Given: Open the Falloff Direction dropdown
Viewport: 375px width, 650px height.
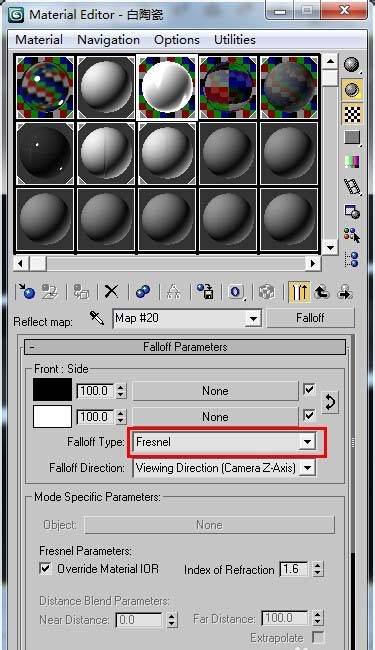Looking at the screenshot, I should pos(307,468).
